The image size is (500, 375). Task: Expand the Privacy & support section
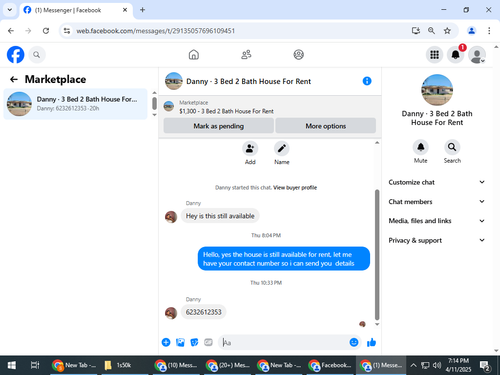(437, 240)
